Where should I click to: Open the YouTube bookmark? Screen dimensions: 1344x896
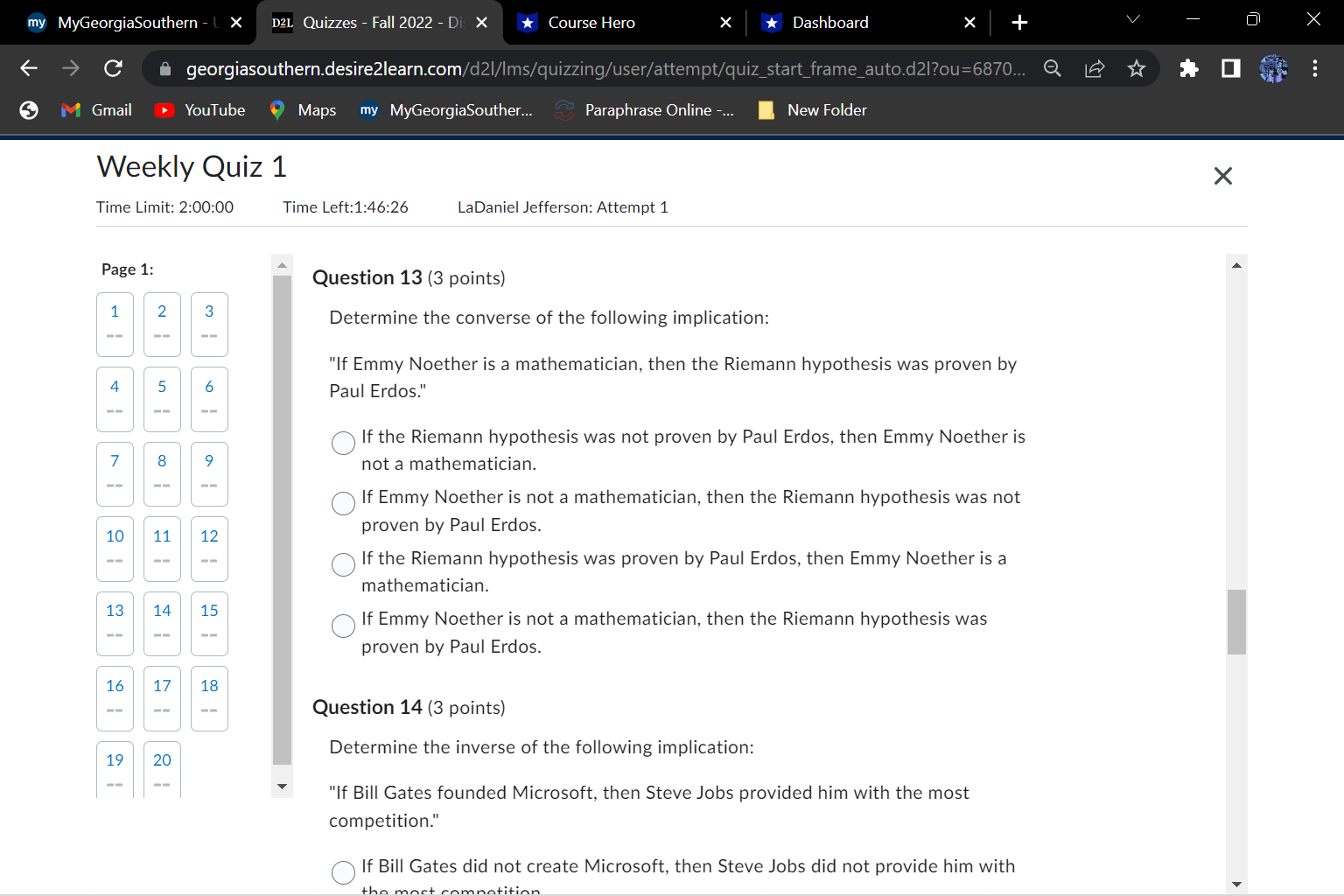point(200,109)
